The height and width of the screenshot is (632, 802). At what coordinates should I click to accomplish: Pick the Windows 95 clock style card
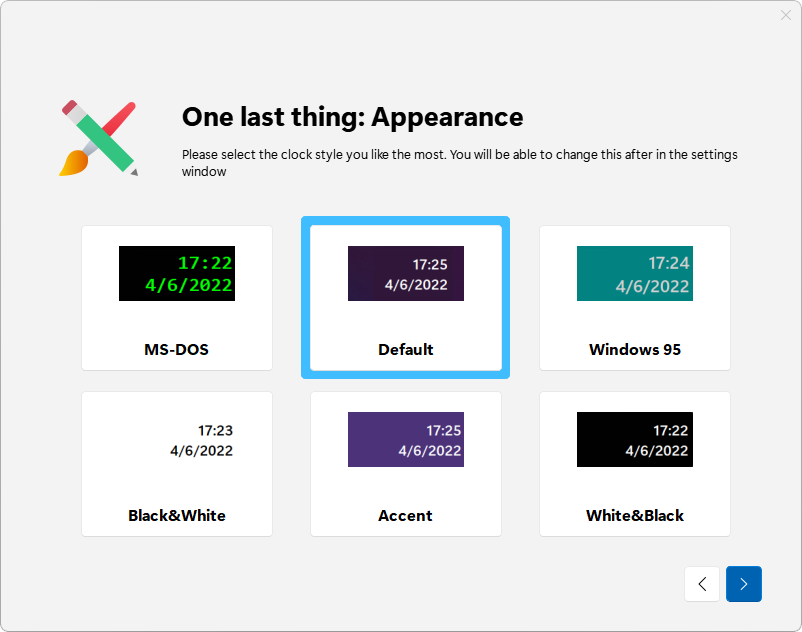coord(635,298)
